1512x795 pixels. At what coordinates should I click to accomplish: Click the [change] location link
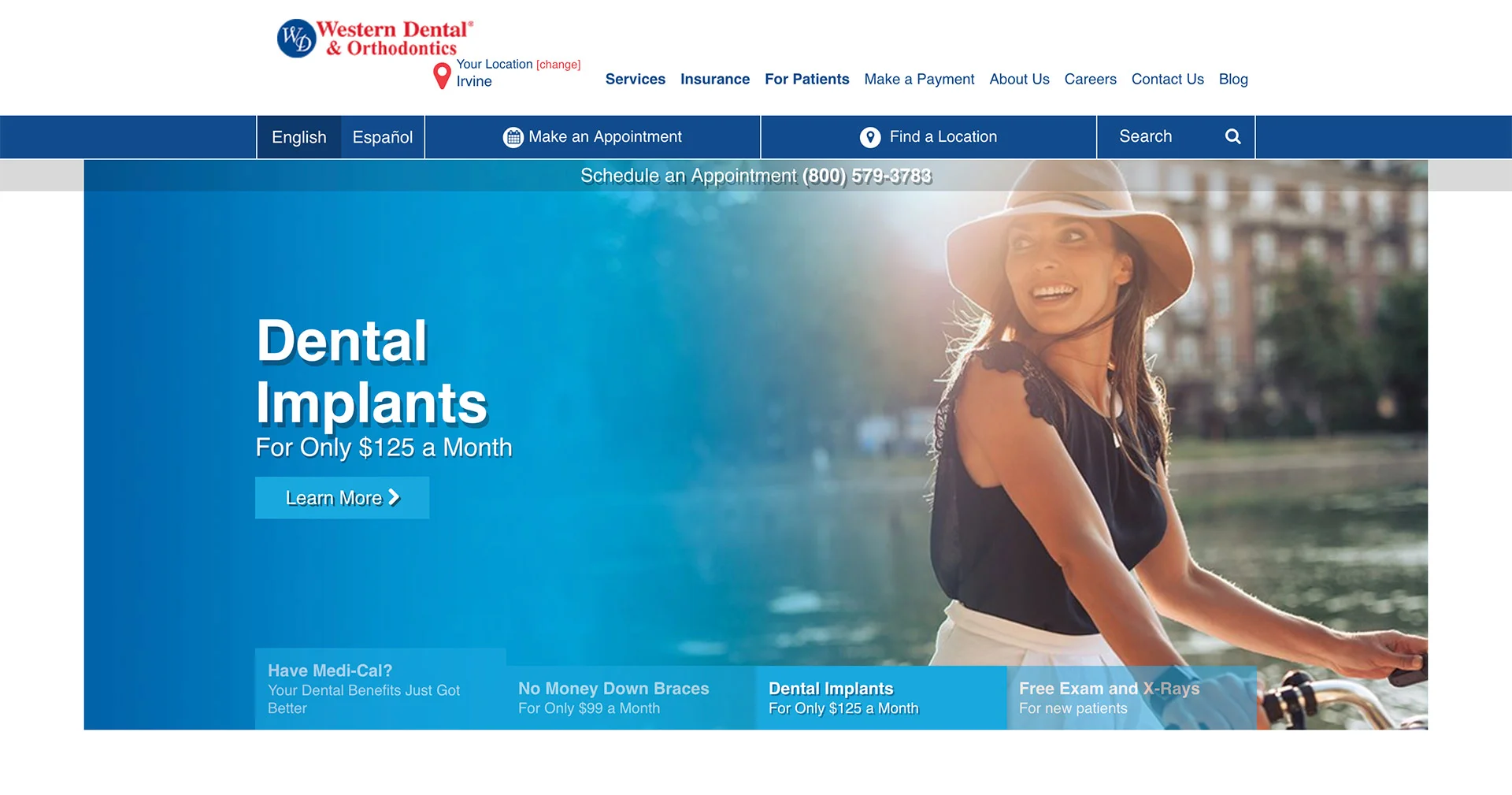[558, 65]
